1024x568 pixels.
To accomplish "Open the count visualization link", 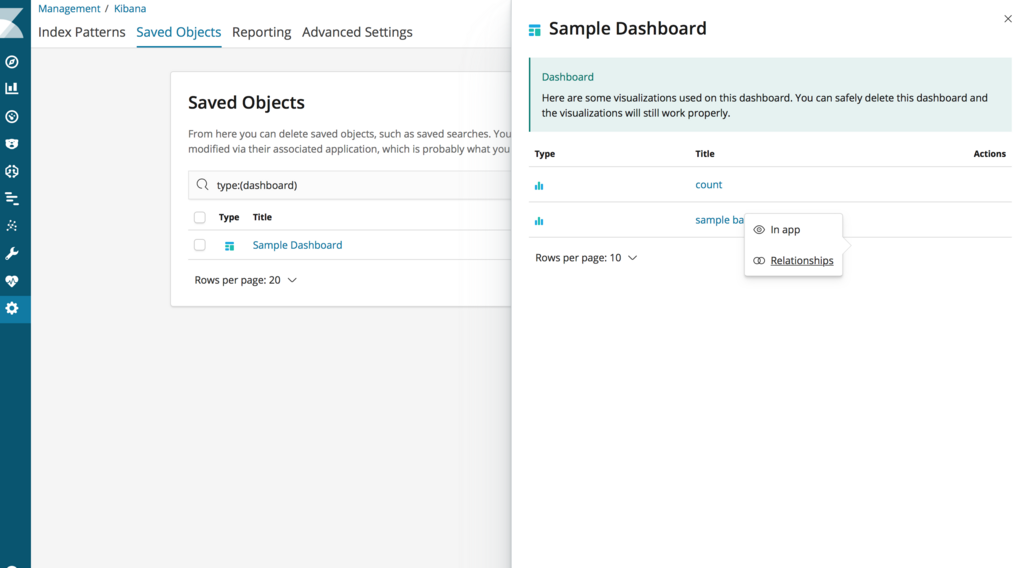I will click(x=709, y=185).
